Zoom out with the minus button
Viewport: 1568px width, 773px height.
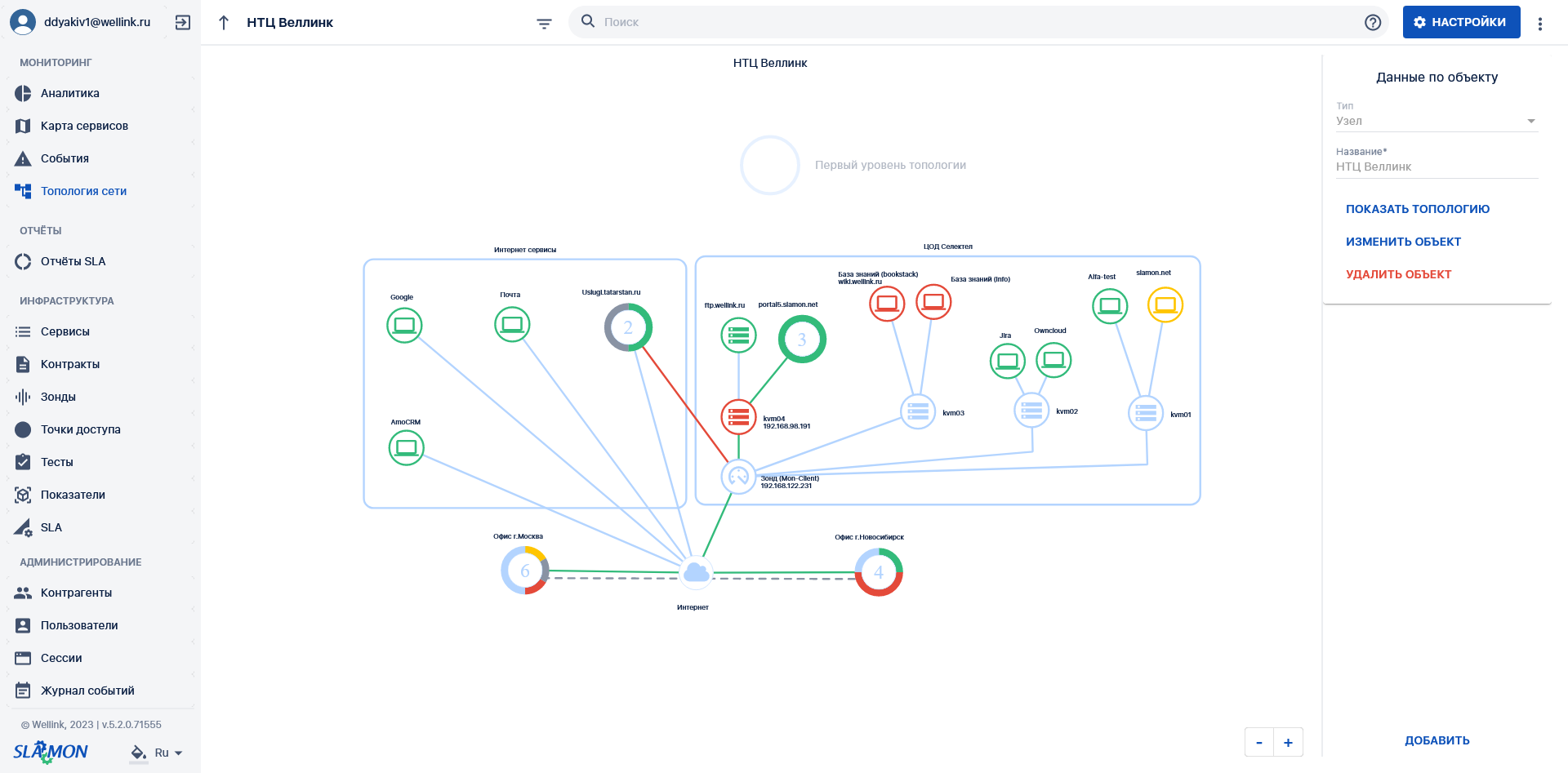(1259, 742)
